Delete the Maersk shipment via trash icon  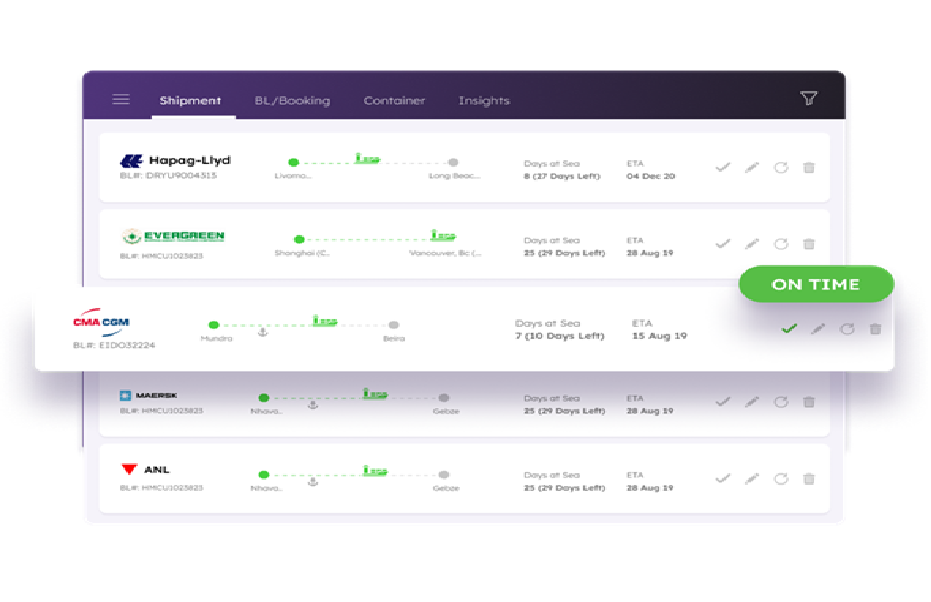(809, 402)
